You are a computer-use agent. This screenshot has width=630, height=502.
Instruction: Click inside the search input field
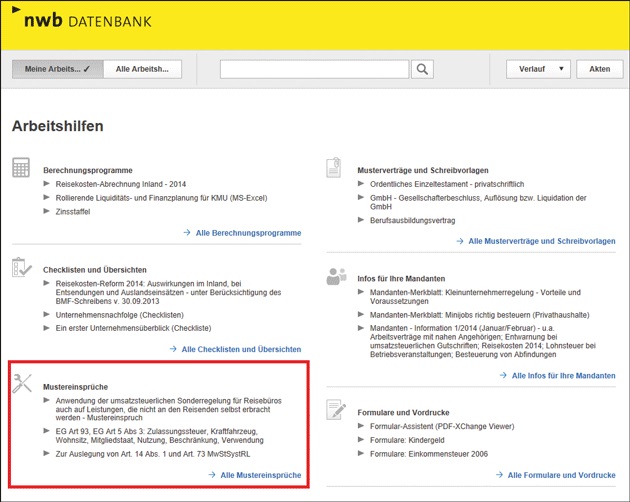(314, 69)
